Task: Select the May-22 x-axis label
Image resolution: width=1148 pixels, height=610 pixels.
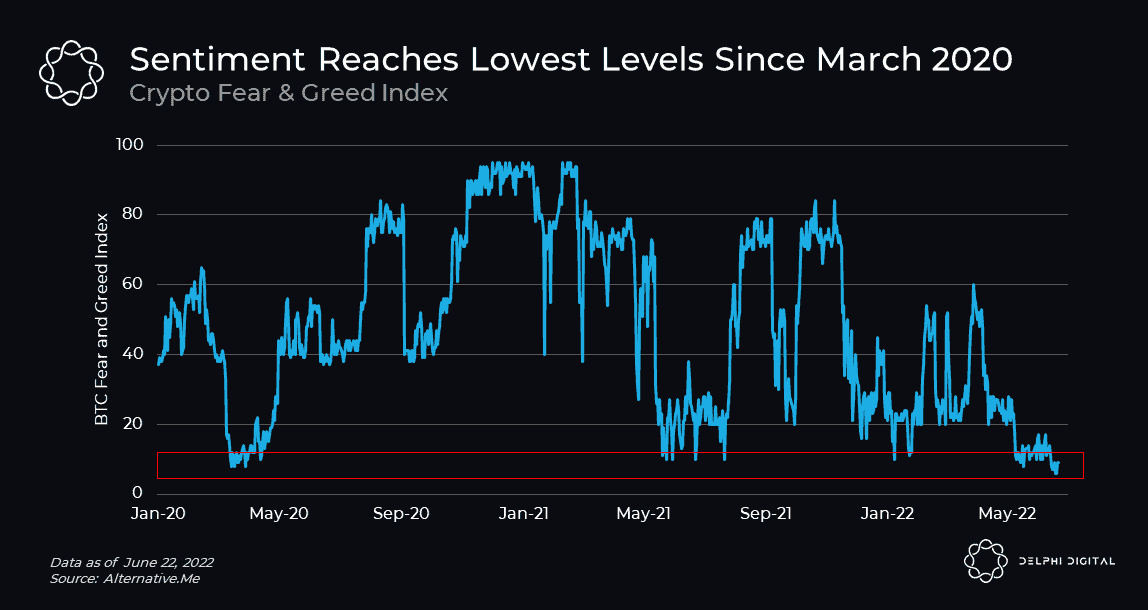Action: tap(1007, 514)
